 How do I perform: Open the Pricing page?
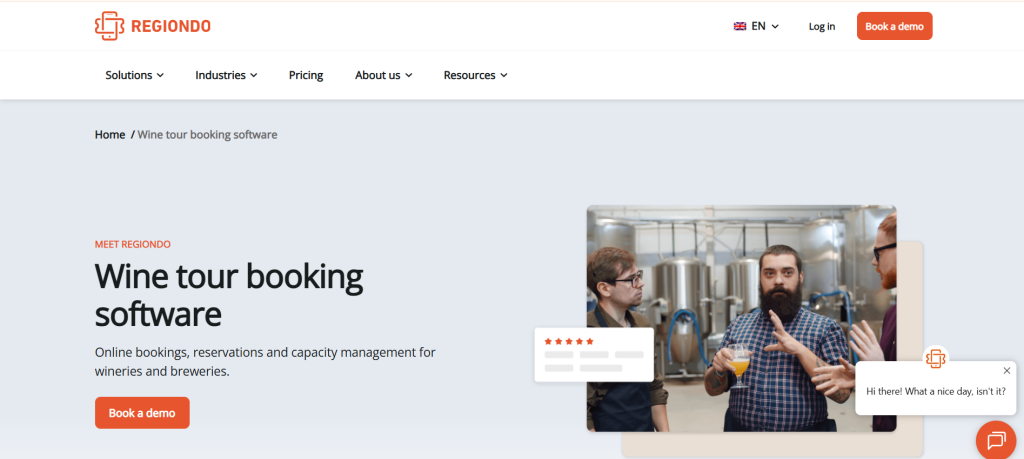306,75
